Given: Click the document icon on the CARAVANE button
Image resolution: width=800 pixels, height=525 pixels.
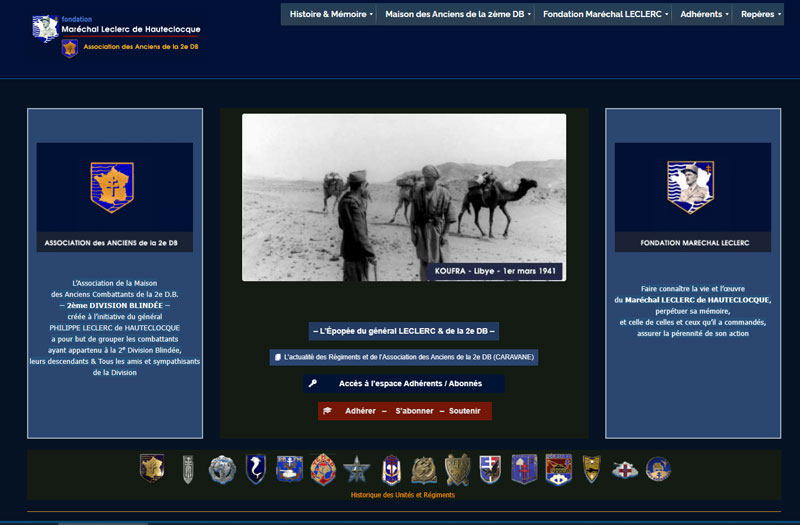Looking at the screenshot, I should point(278,357).
